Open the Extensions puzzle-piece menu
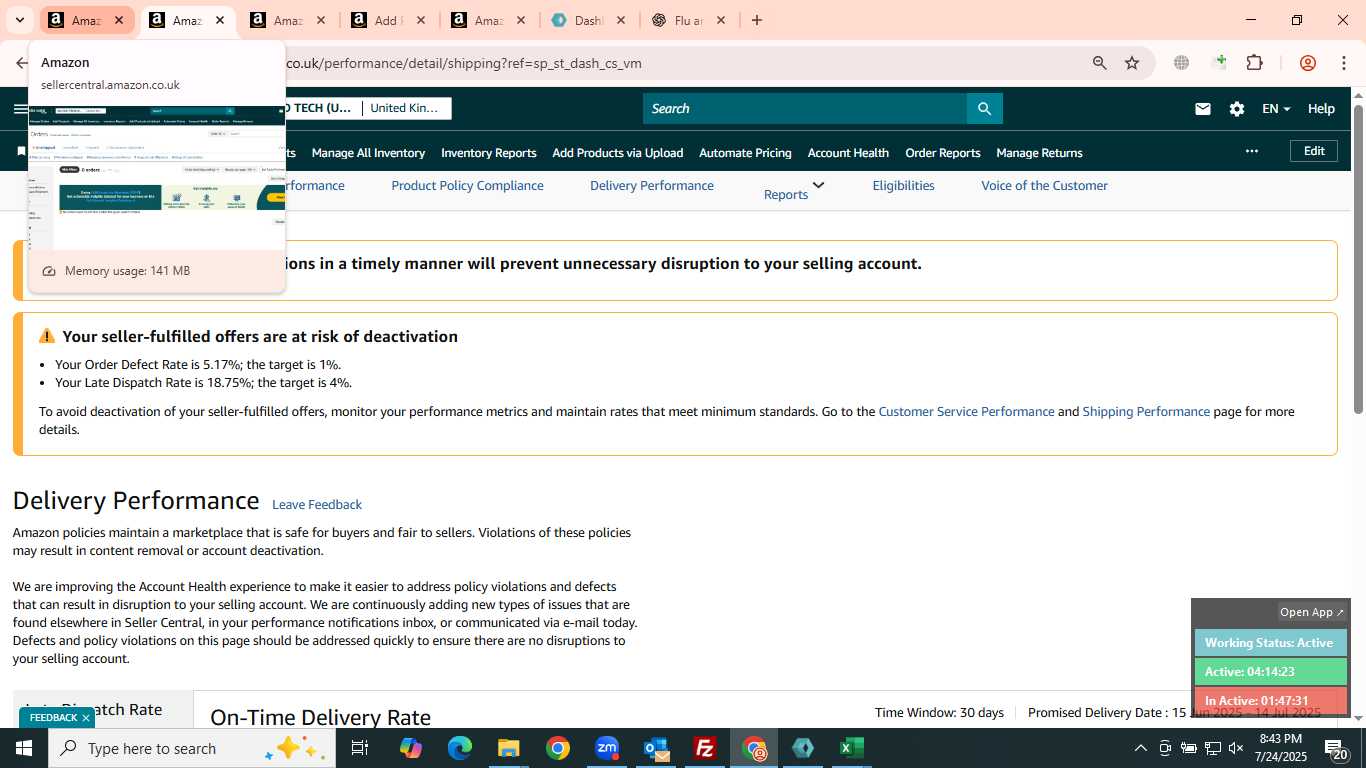The width and height of the screenshot is (1366, 768). 1255,63
